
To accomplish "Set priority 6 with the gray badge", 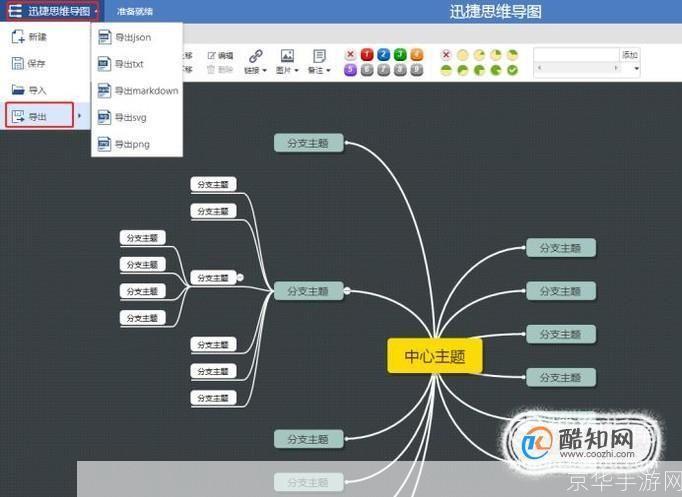I will (x=367, y=70).
